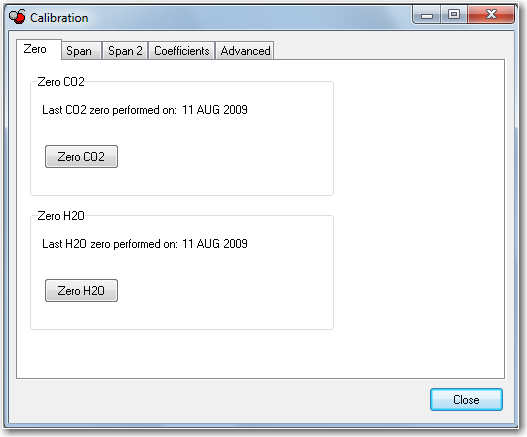Show the Advanced tab
Viewport: 527px width, 437px height.
pos(245,51)
